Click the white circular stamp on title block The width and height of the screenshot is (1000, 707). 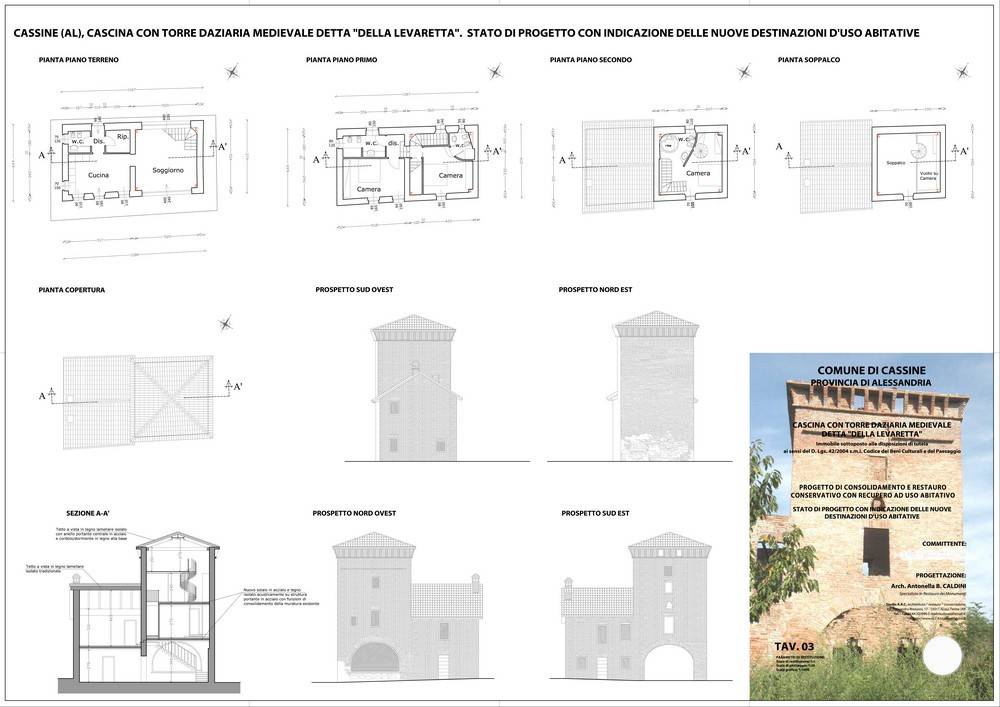click(x=942, y=654)
